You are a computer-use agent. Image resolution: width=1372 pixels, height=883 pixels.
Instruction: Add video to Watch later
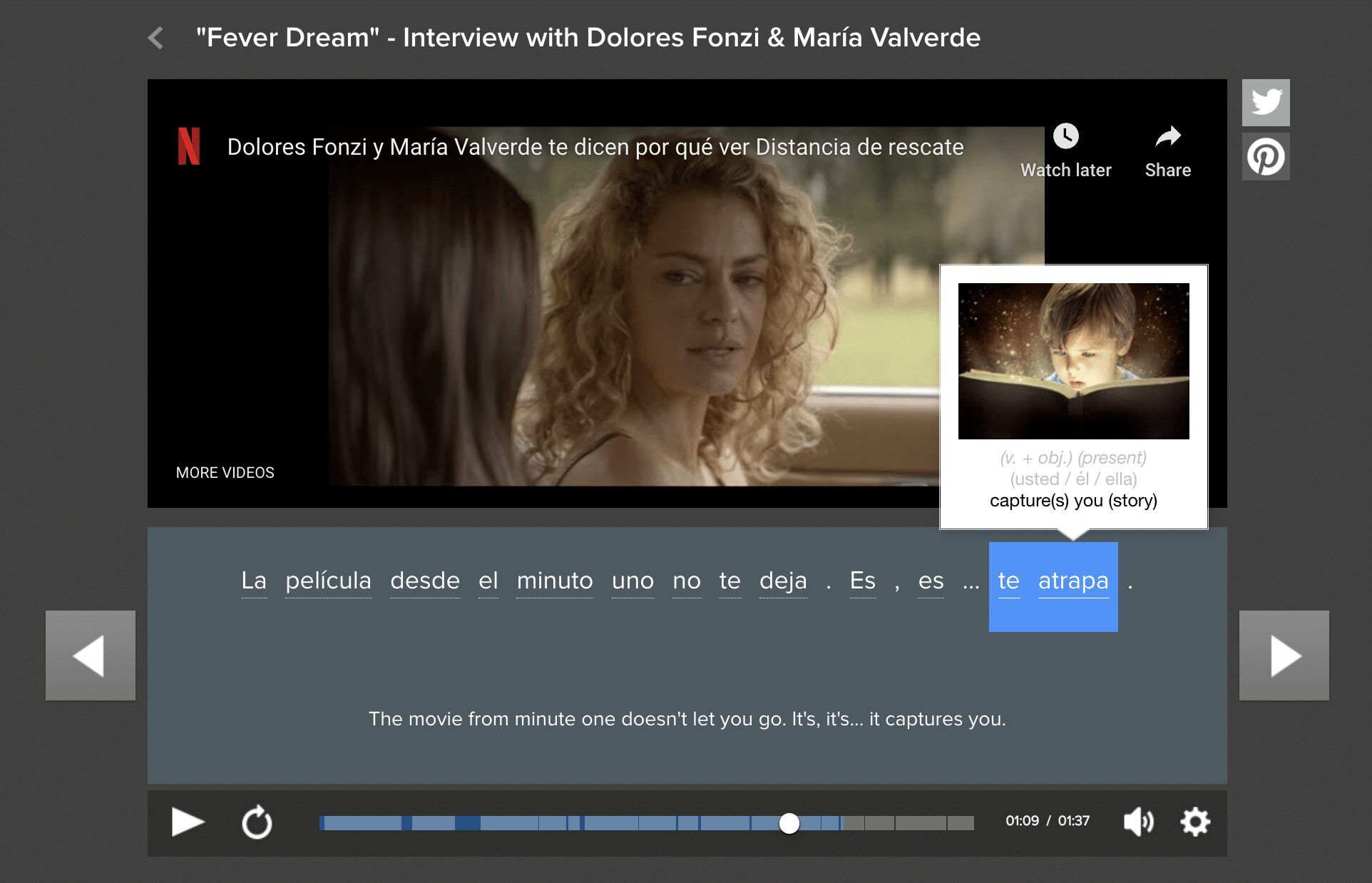(1065, 150)
